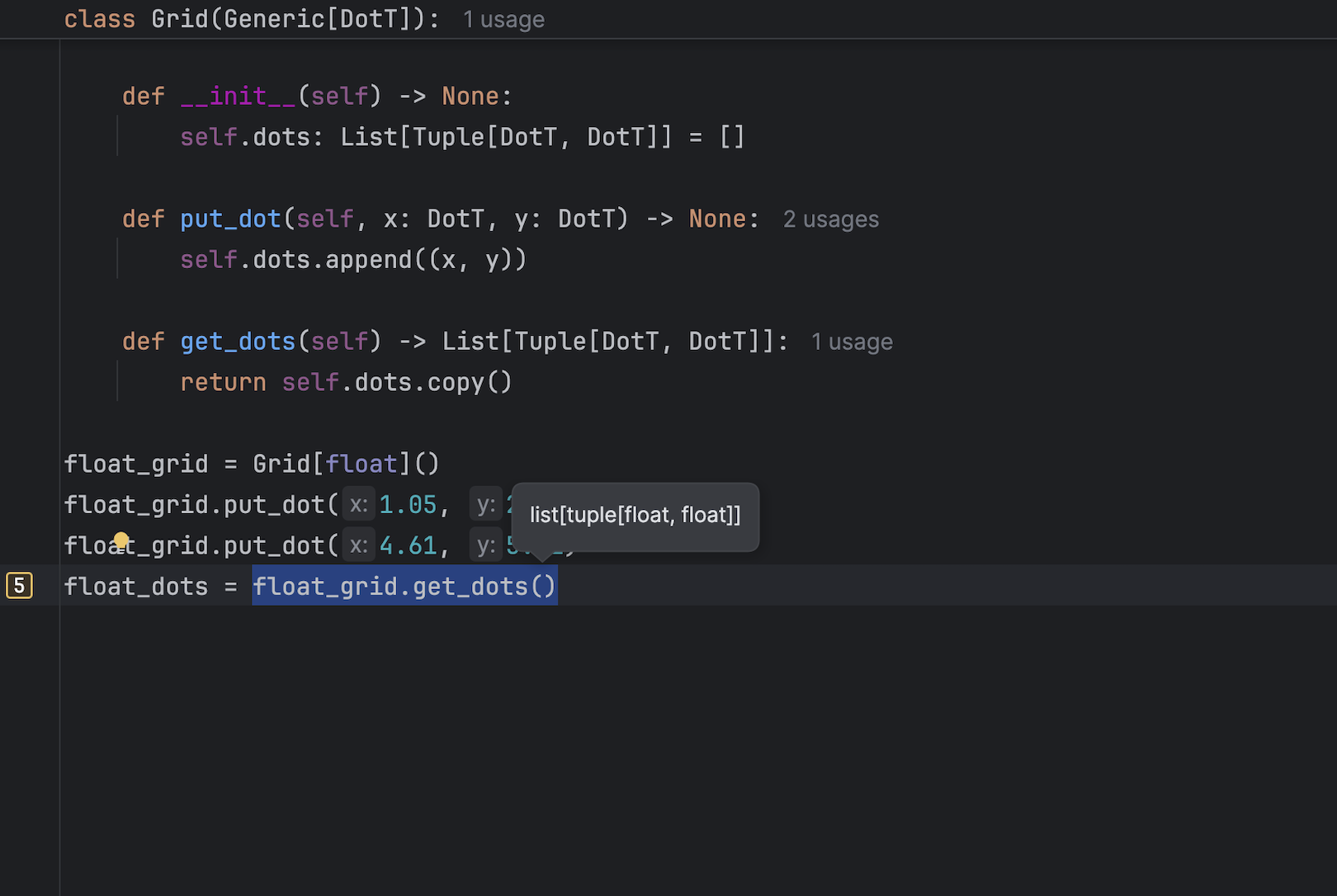Click the float_dots variable name
The image size is (1337, 896).
[136, 586]
